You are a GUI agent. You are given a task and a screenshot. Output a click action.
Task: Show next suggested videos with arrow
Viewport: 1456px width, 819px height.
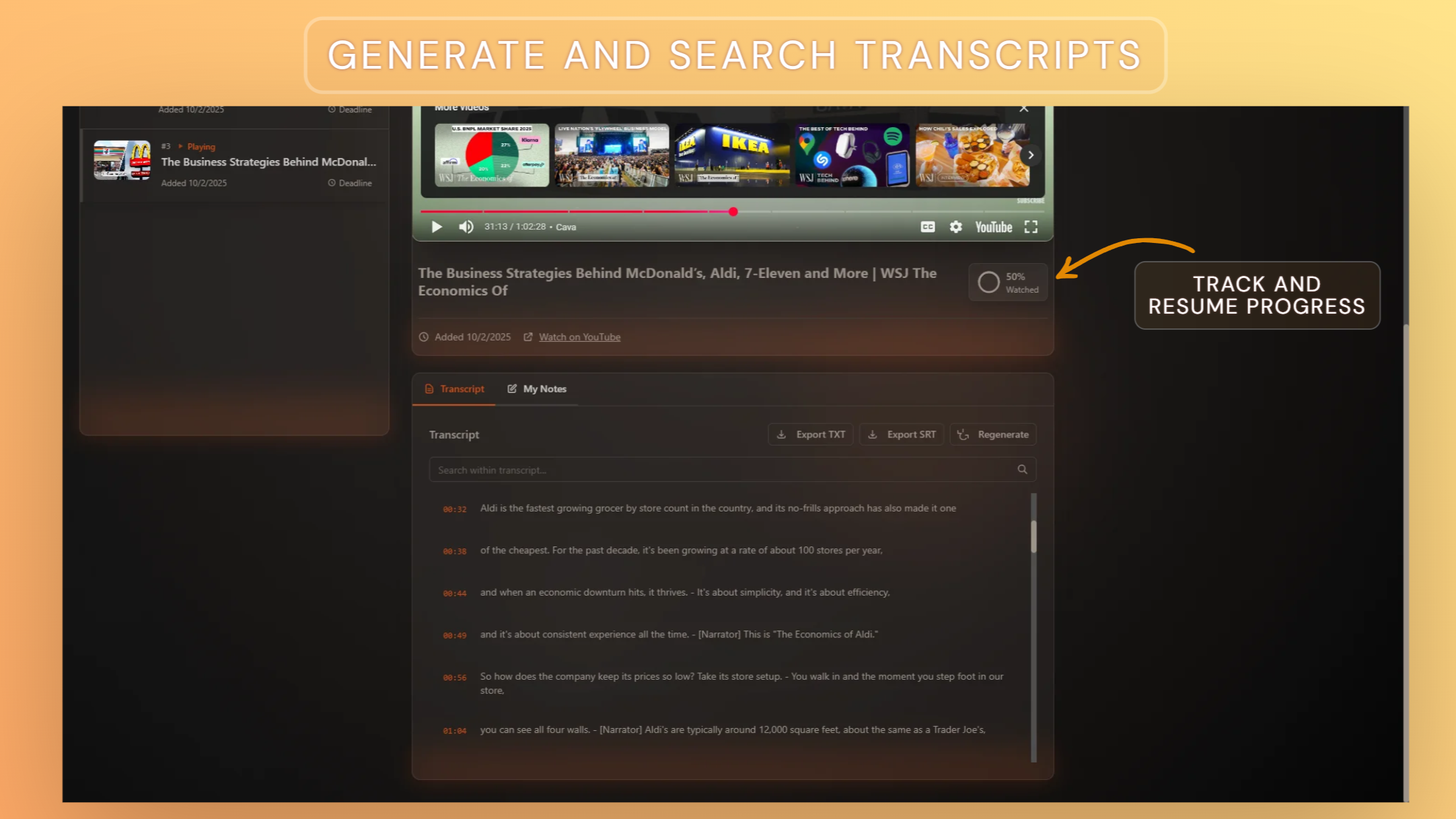tap(1030, 155)
